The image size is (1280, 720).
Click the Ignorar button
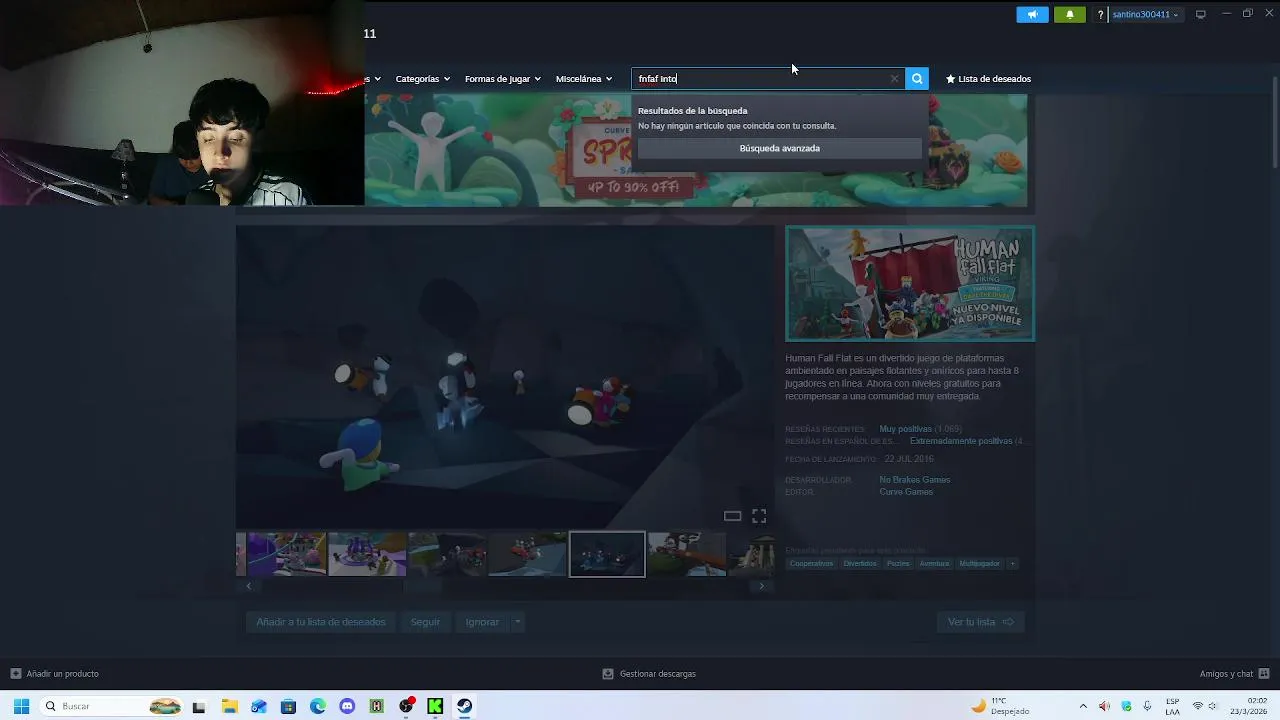pos(482,622)
